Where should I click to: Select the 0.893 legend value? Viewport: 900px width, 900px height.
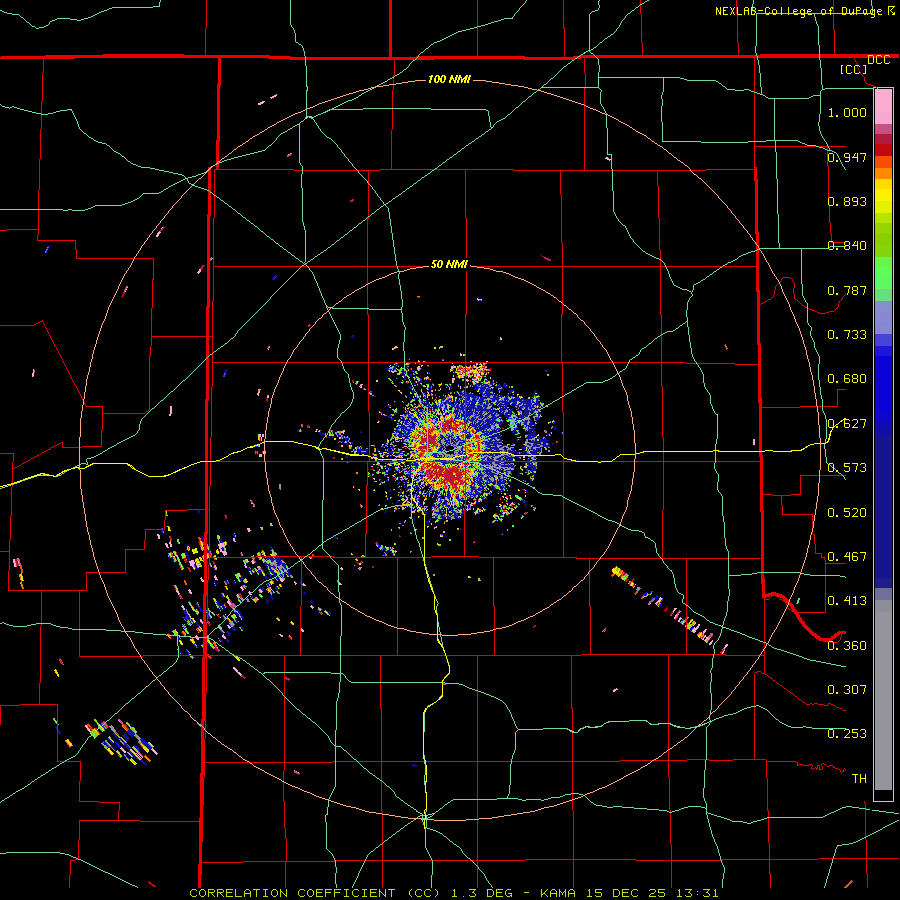[847, 201]
